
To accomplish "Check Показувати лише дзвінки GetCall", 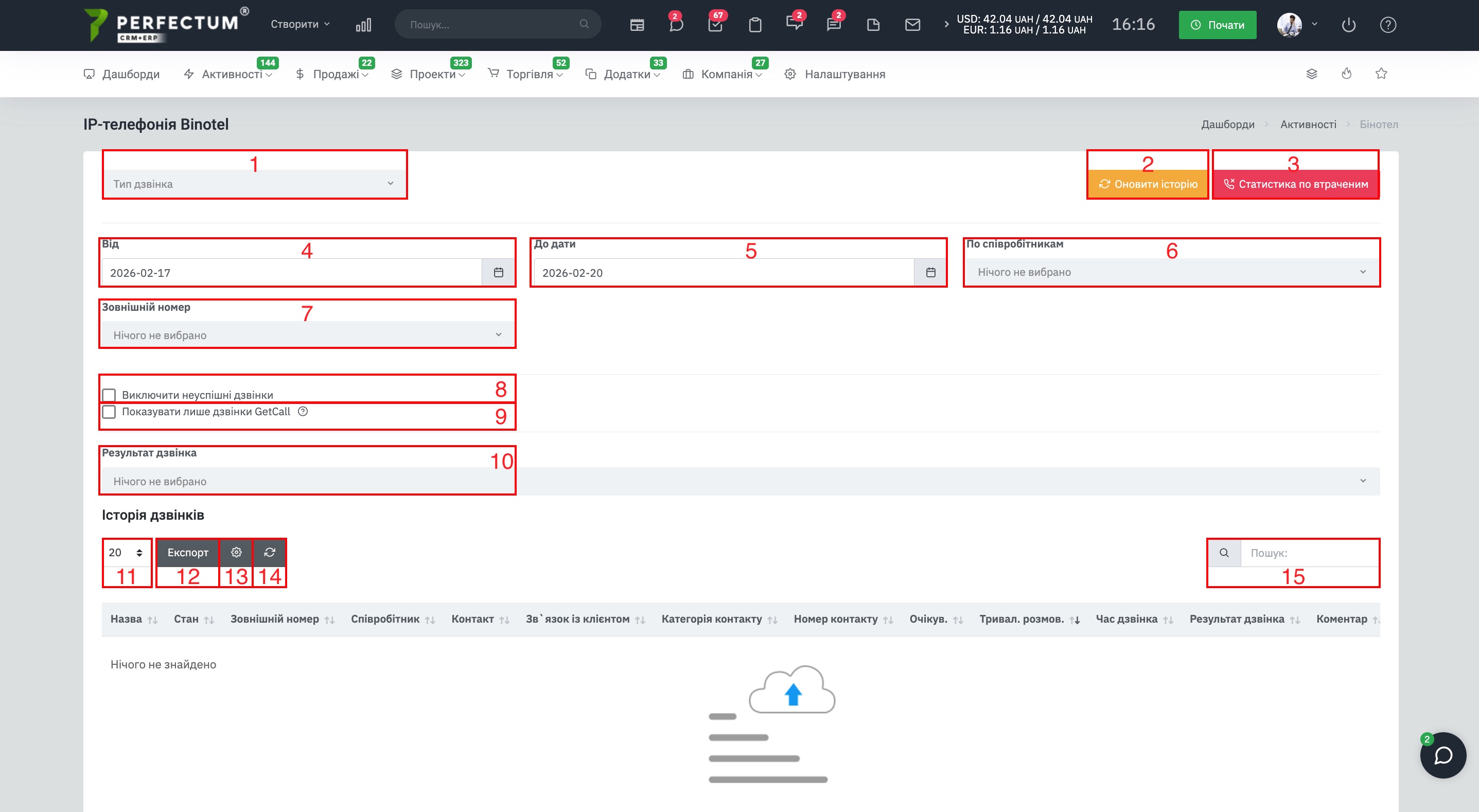I will point(109,412).
